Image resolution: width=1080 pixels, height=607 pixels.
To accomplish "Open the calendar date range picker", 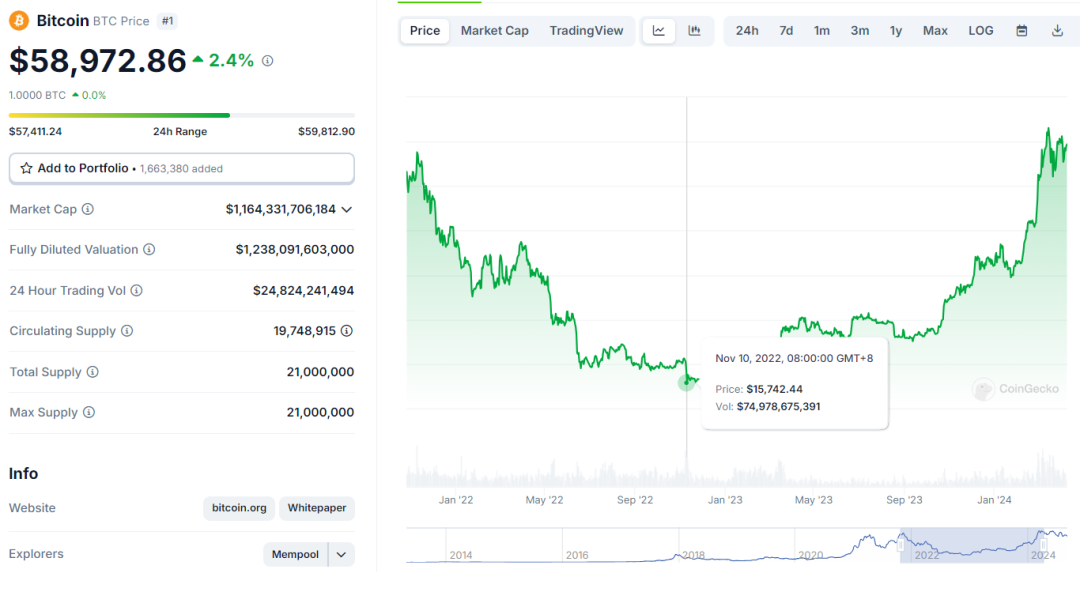I will pos(1021,31).
